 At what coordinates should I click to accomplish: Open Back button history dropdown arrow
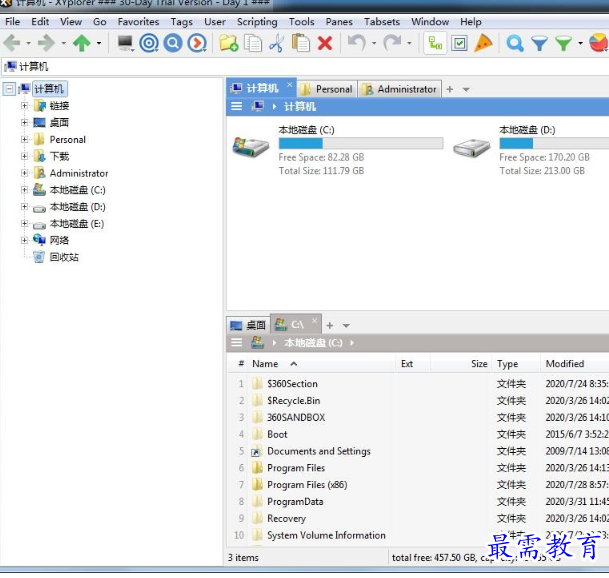[28, 43]
